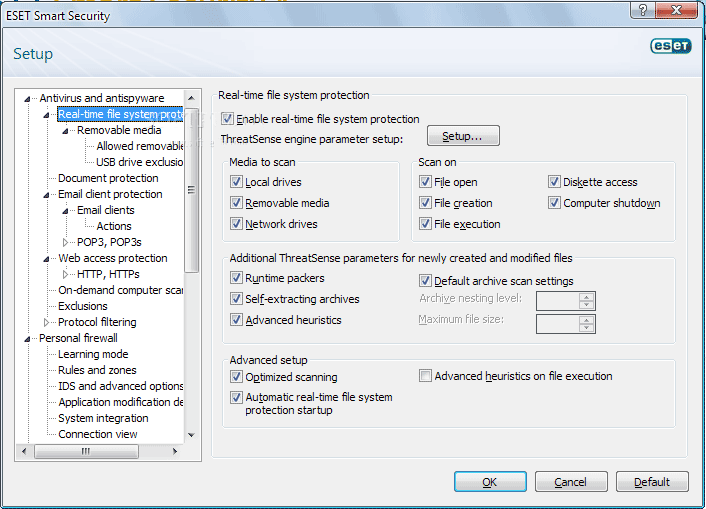This screenshot has width=706, height=509.
Task: Toggle Network drives checkbox
Action: (236, 223)
